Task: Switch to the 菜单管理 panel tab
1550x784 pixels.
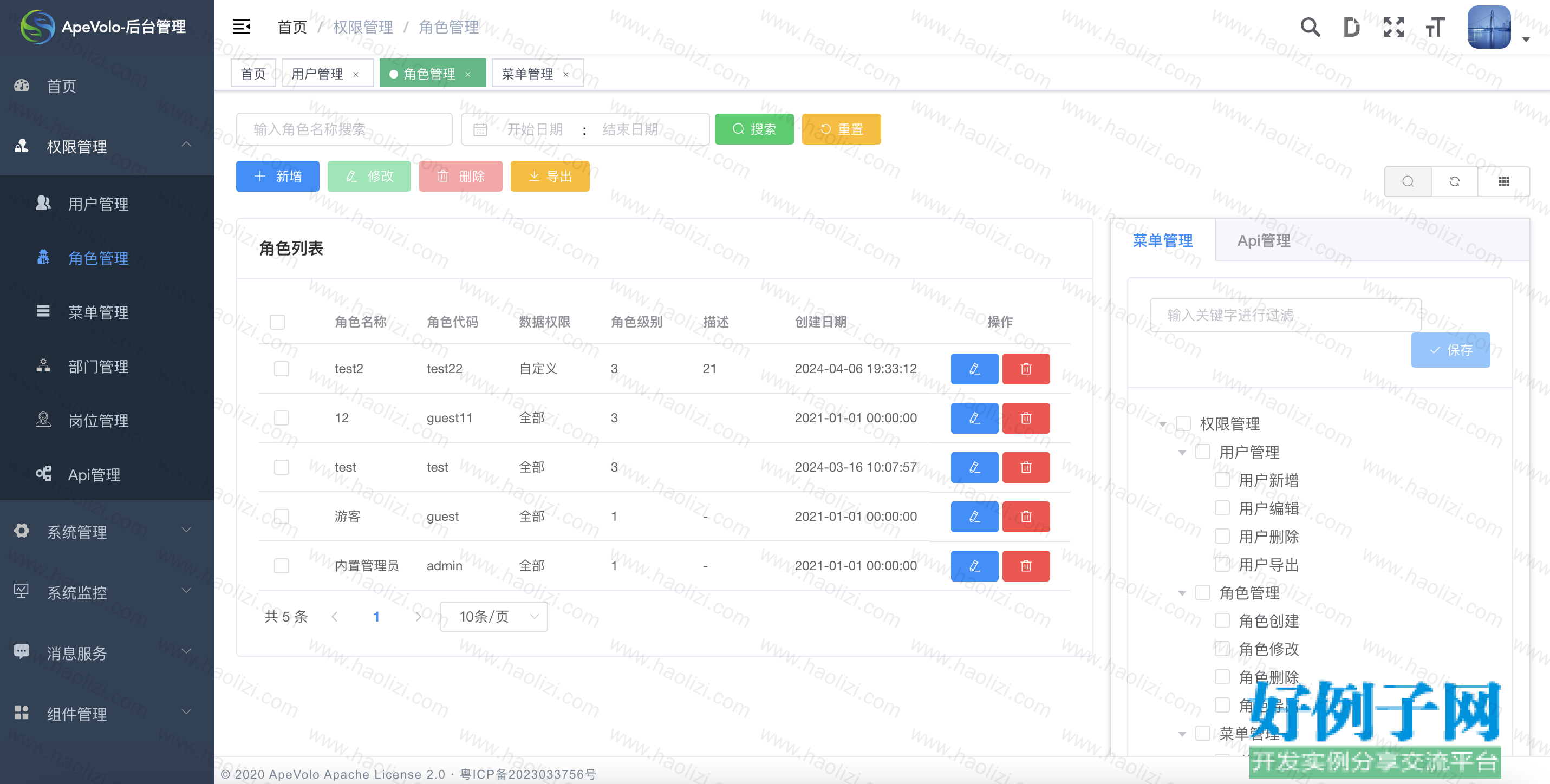Action: (x=1162, y=240)
